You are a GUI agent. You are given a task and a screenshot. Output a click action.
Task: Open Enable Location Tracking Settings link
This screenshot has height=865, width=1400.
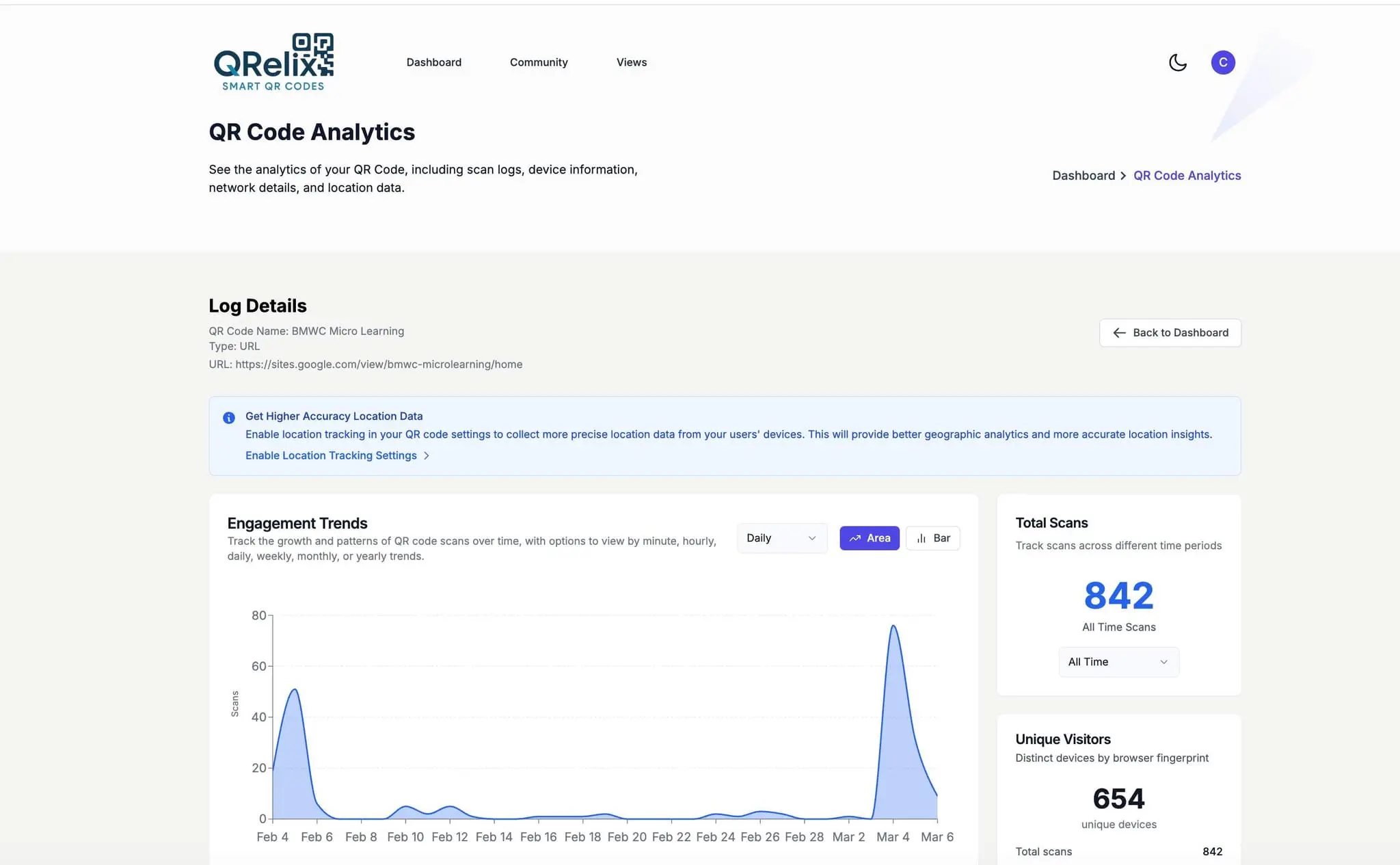coord(337,455)
